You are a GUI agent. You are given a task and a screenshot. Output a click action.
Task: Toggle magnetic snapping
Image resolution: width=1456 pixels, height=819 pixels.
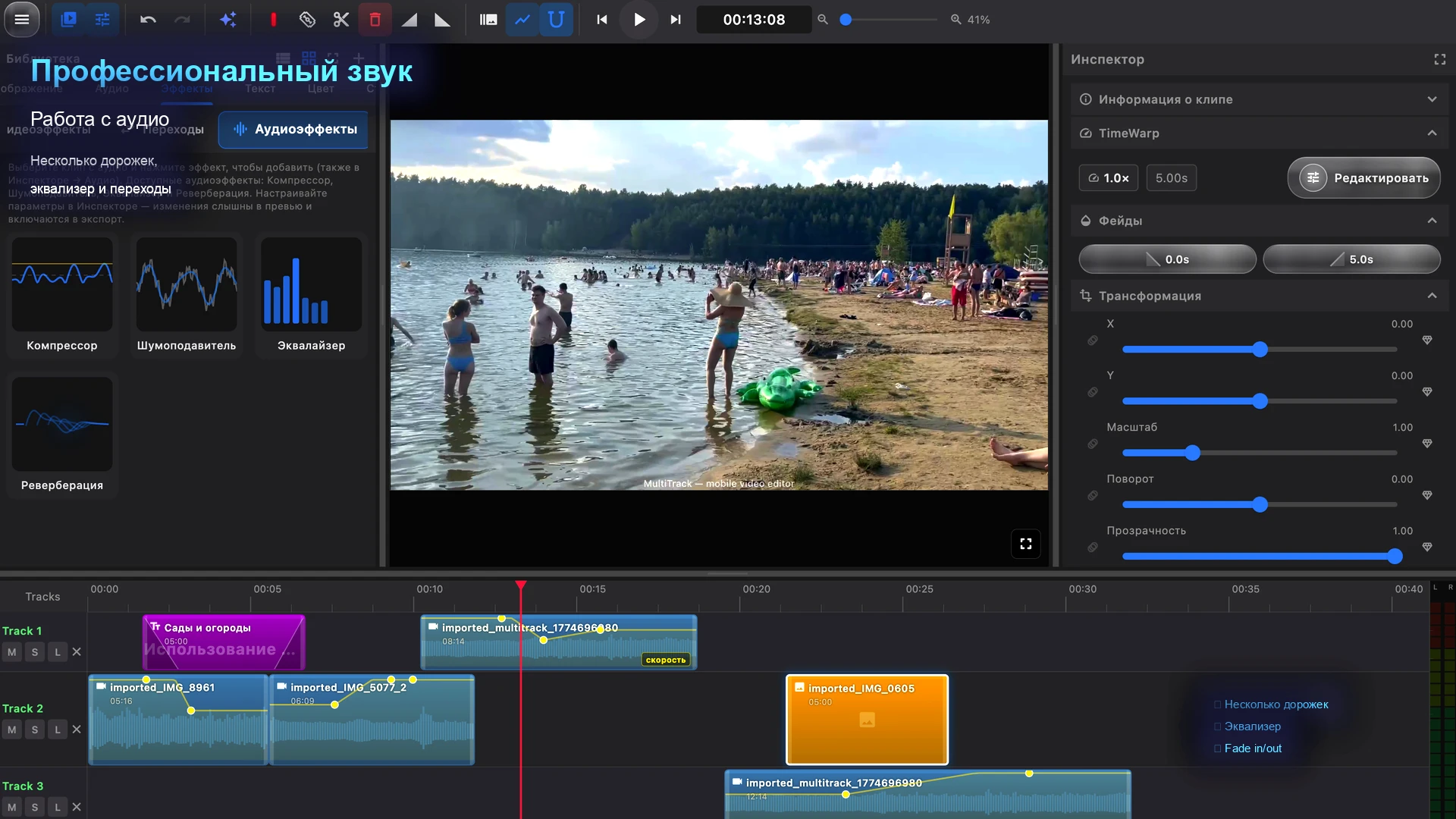[x=556, y=20]
